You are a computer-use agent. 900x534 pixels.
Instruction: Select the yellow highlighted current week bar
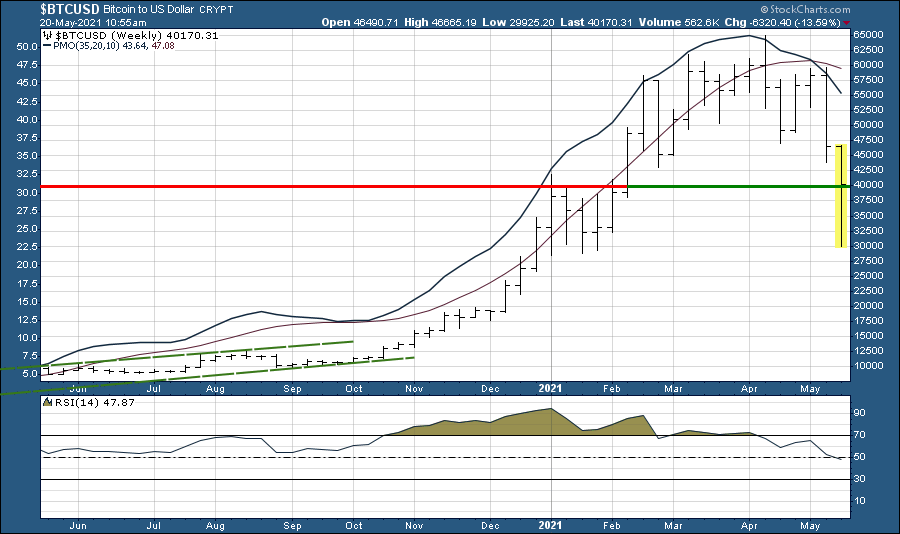tap(843, 195)
